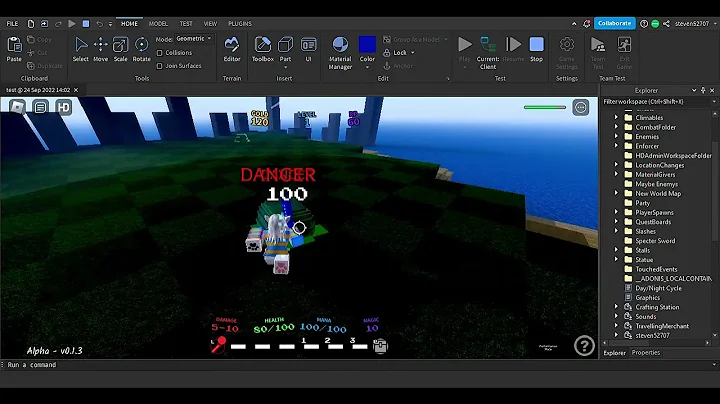Open the steven52707 account menu

click(x=695, y=23)
